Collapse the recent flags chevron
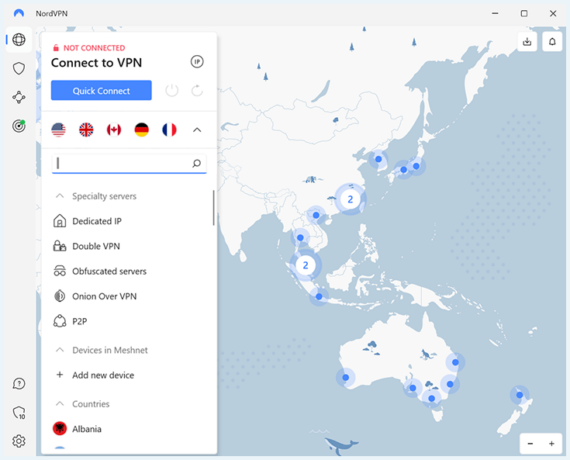 (197, 130)
